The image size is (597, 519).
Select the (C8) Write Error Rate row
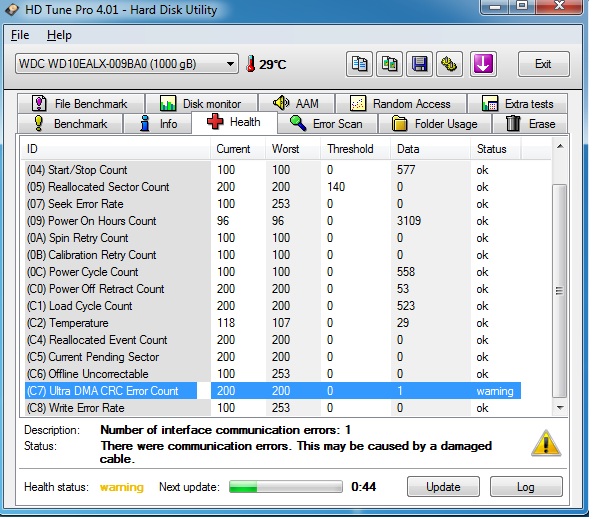(x=273, y=408)
